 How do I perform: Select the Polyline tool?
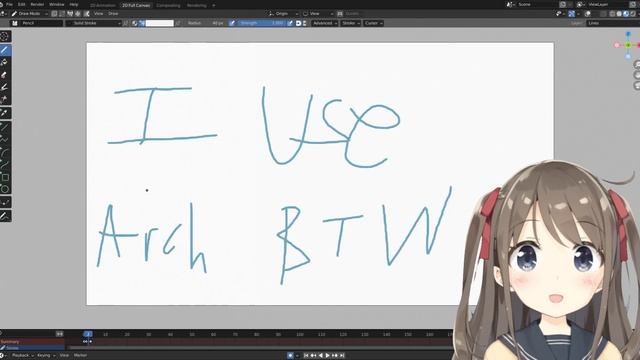point(4,139)
